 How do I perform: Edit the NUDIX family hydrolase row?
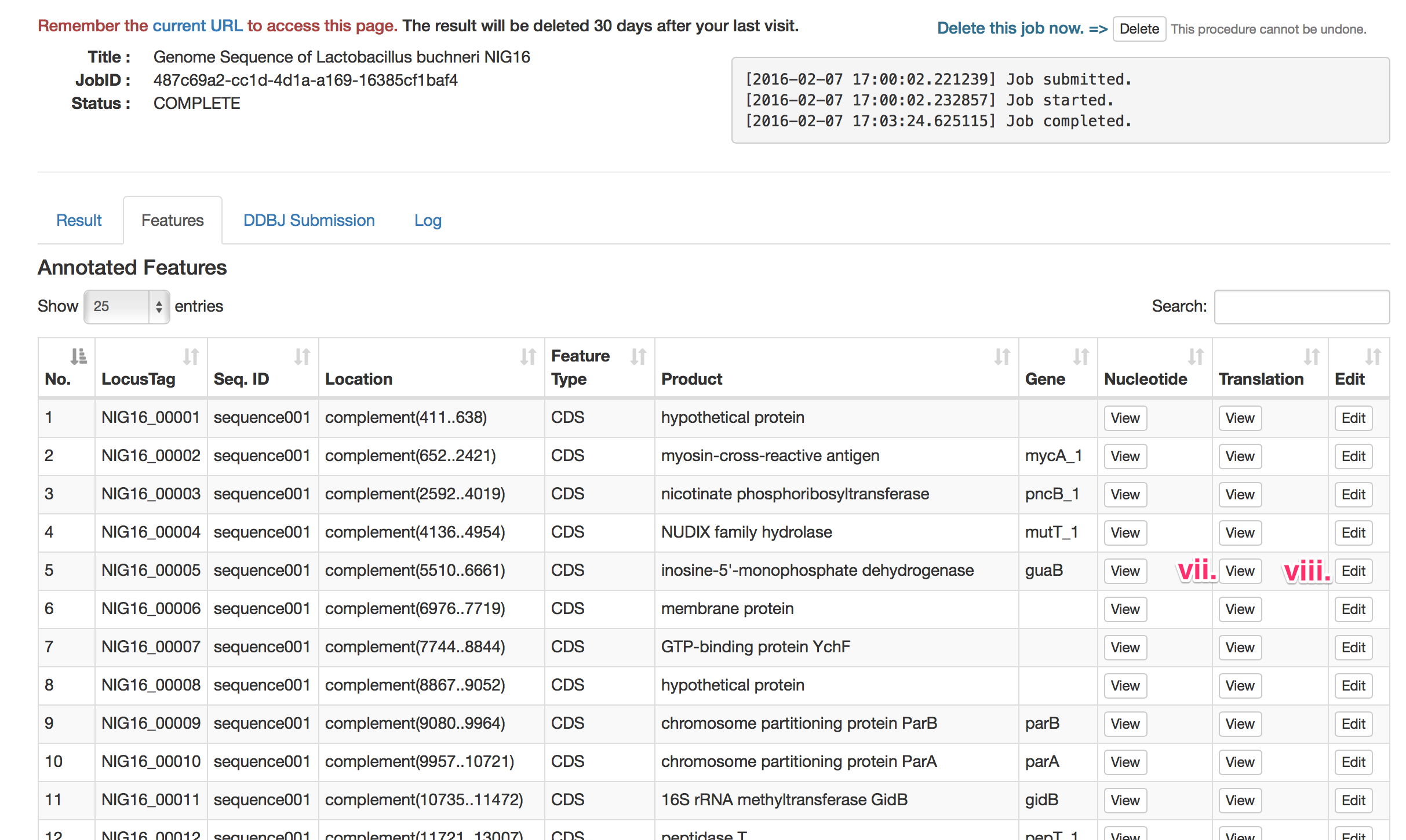point(1353,533)
